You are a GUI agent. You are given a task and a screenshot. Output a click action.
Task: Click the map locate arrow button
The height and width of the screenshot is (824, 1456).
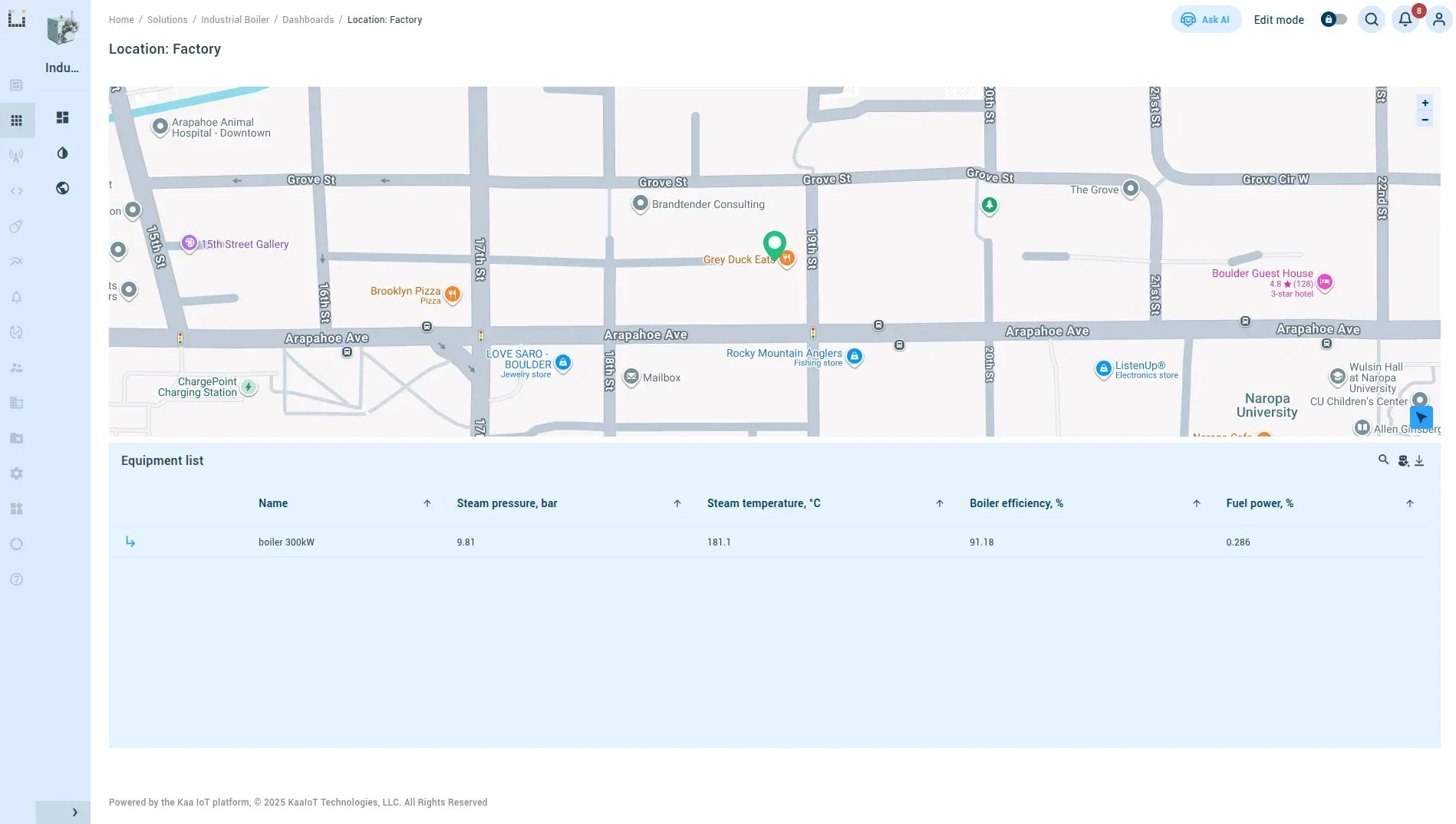click(1421, 417)
